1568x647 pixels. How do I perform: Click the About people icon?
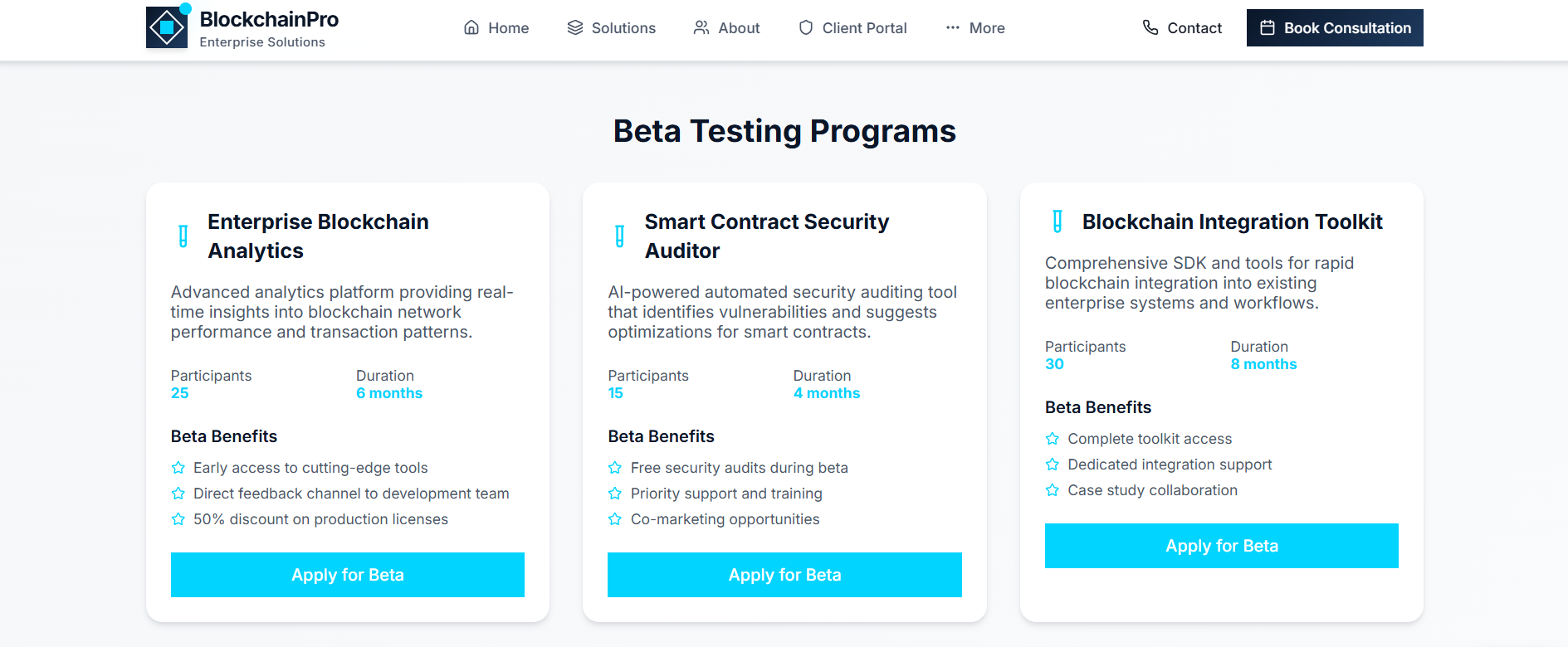[701, 27]
